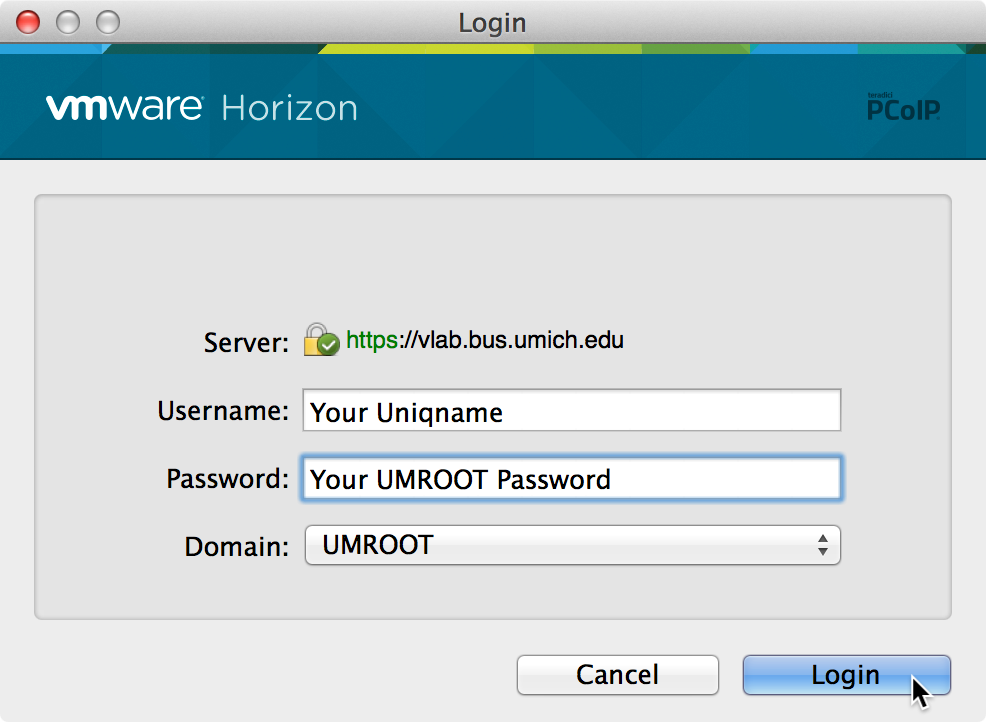The width and height of the screenshot is (986, 722).
Task: Focus the Username field with Your Uniqname
Action: pos(571,411)
